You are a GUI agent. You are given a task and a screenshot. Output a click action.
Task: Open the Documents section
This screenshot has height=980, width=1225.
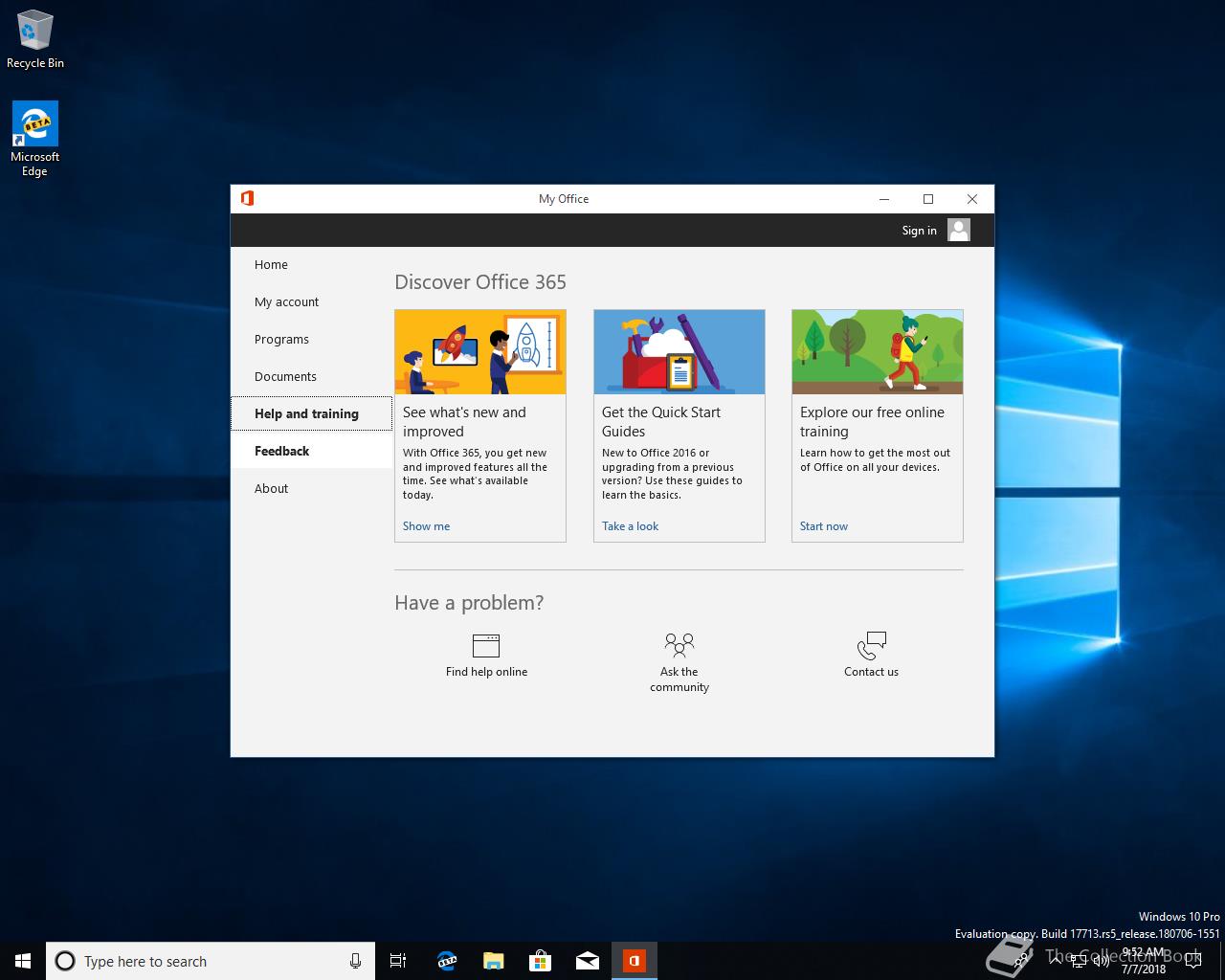311,377
